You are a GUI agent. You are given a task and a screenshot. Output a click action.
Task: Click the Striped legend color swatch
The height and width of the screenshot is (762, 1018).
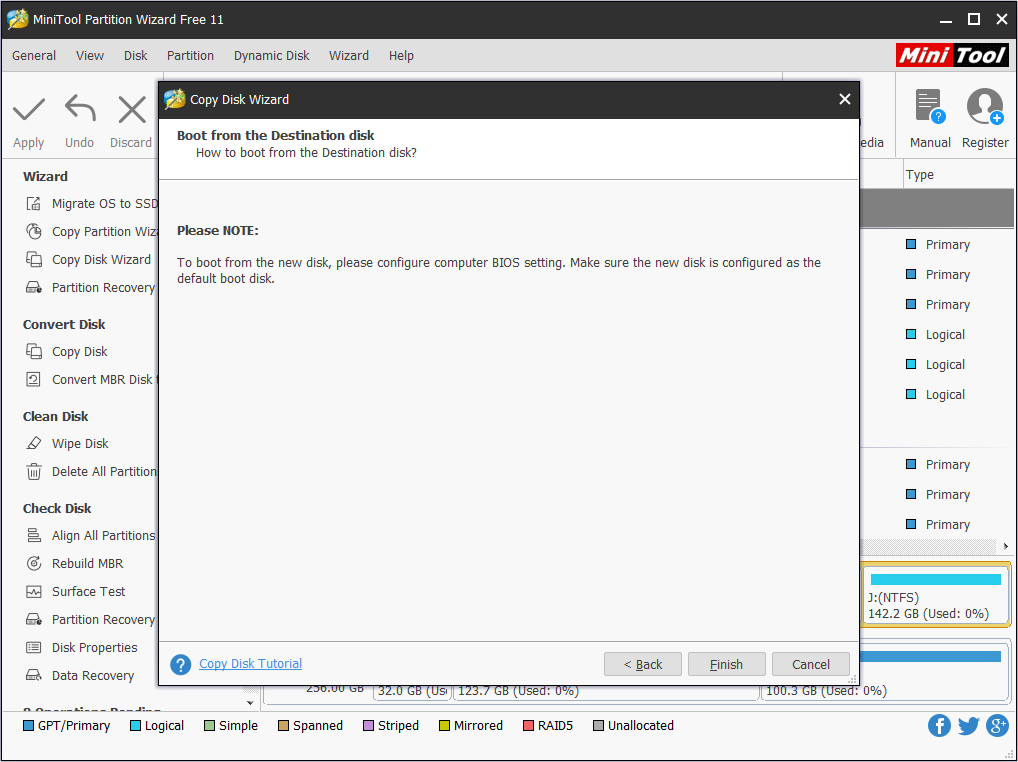click(x=368, y=726)
